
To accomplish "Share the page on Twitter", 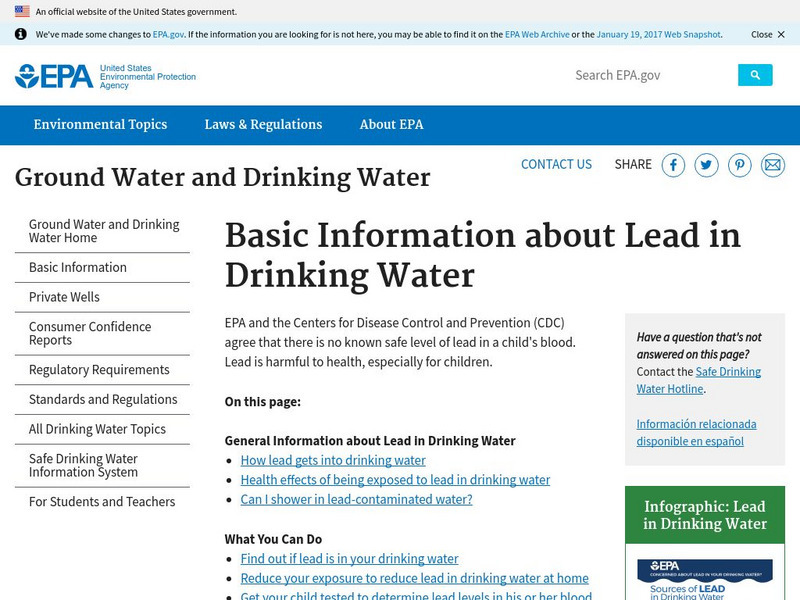I will click(x=706, y=165).
